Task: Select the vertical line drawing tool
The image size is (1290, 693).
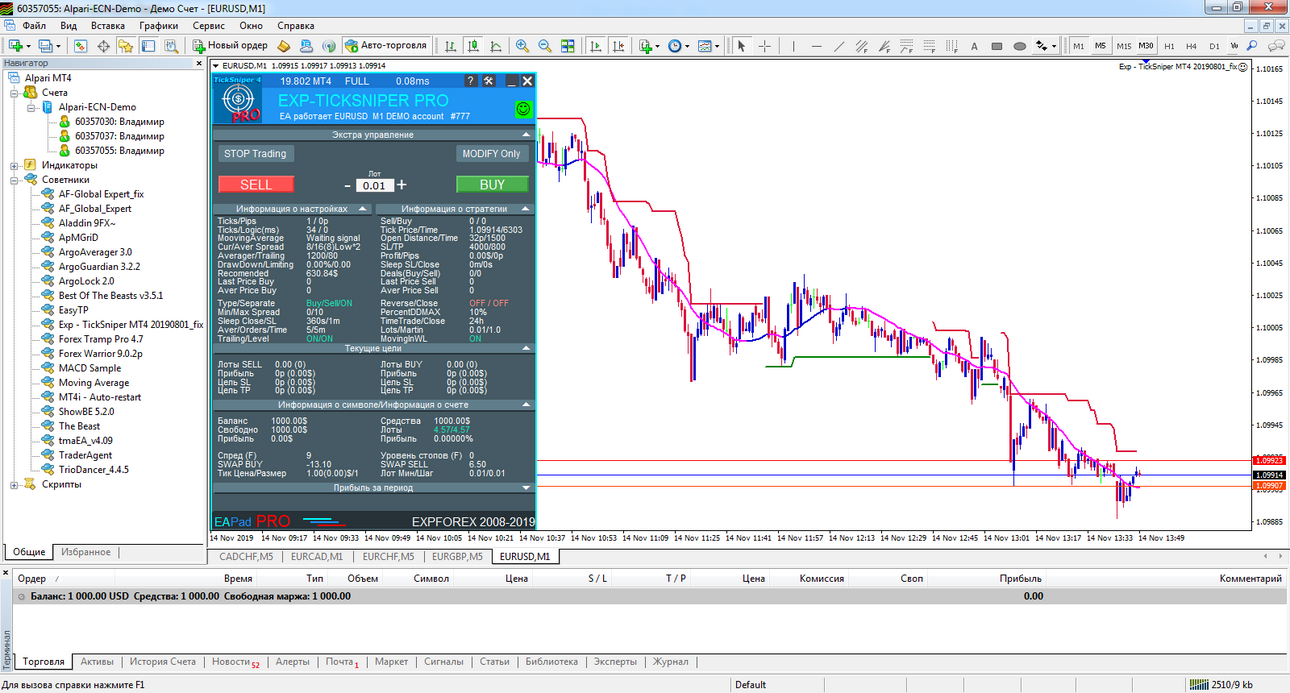Action: click(794, 46)
